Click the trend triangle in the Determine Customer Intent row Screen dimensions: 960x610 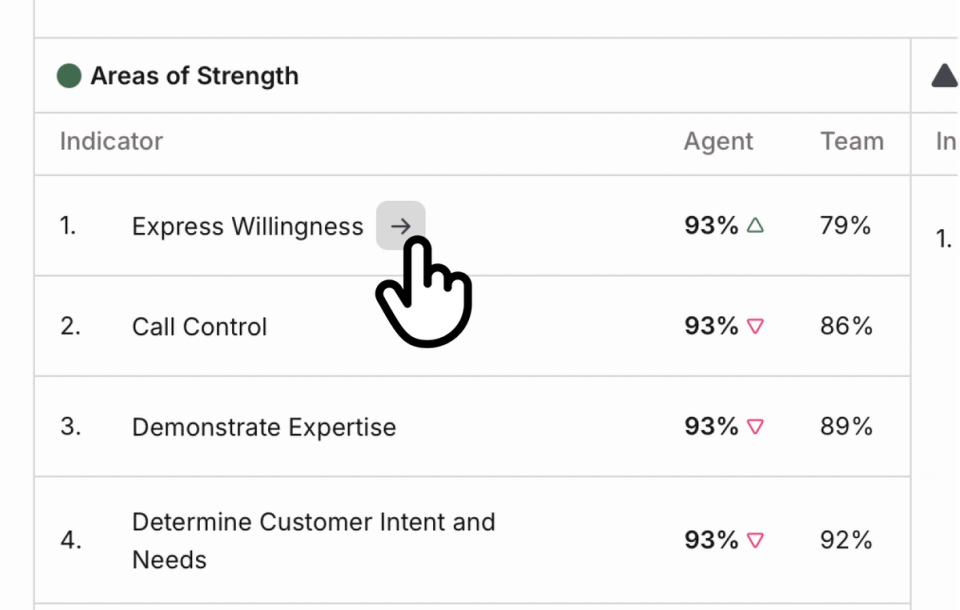pyautogui.click(x=756, y=539)
